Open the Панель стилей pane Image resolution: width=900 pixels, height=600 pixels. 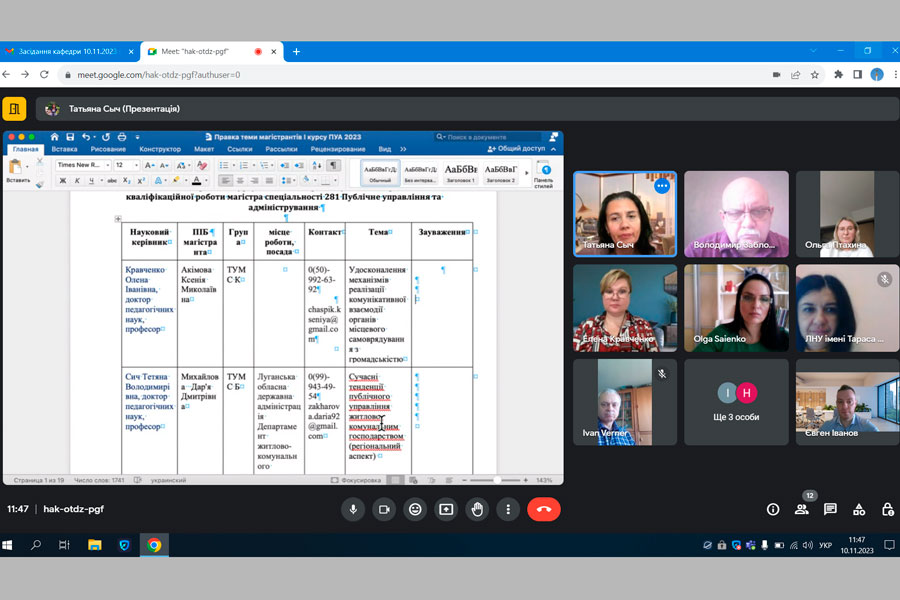[x=544, y=174]
